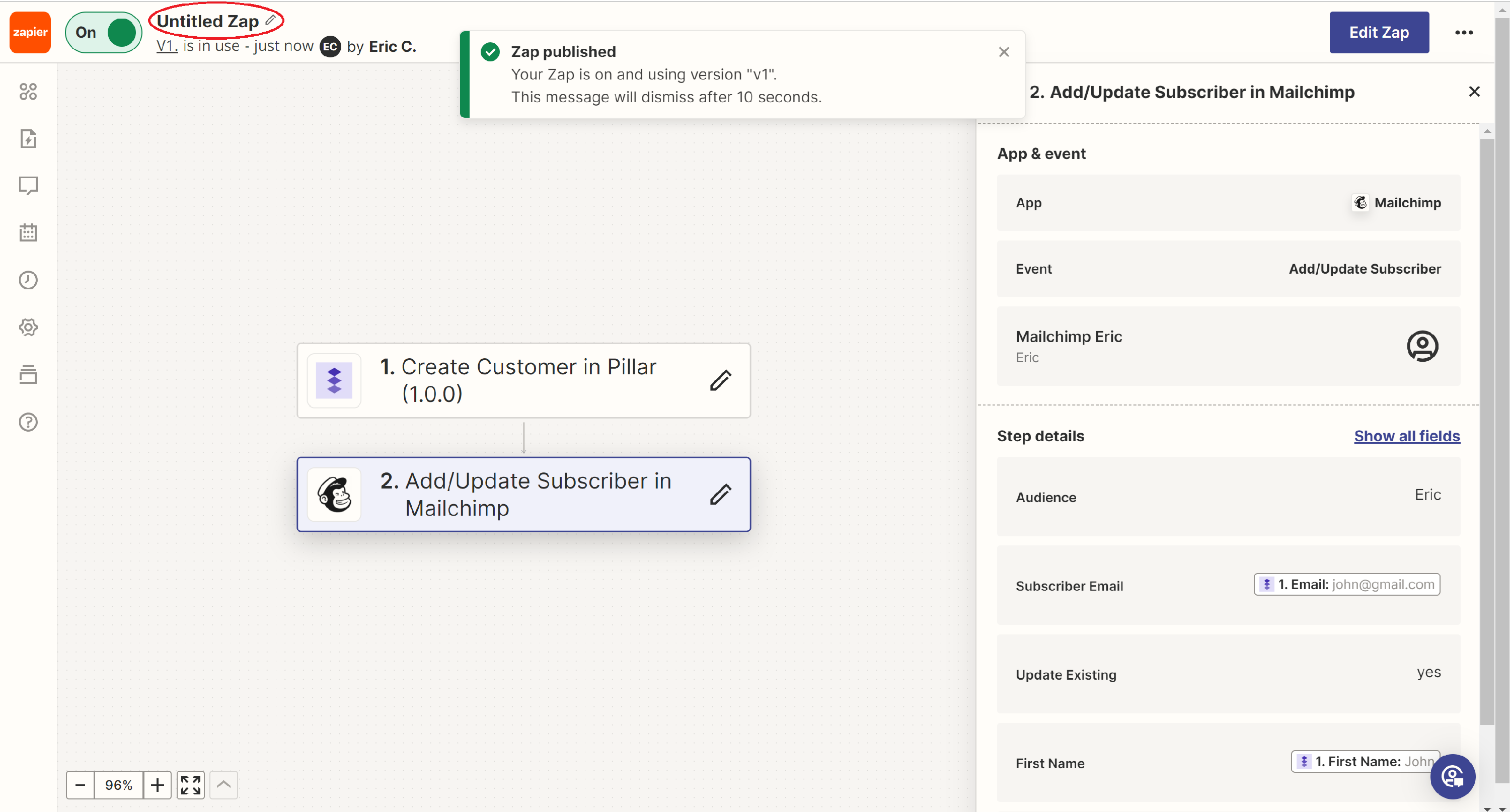Screen dimensions: 1510x812
Task: Click the panel vertical scrollbar thumb
Action: pyautogui.click(x=1486, y=432)
